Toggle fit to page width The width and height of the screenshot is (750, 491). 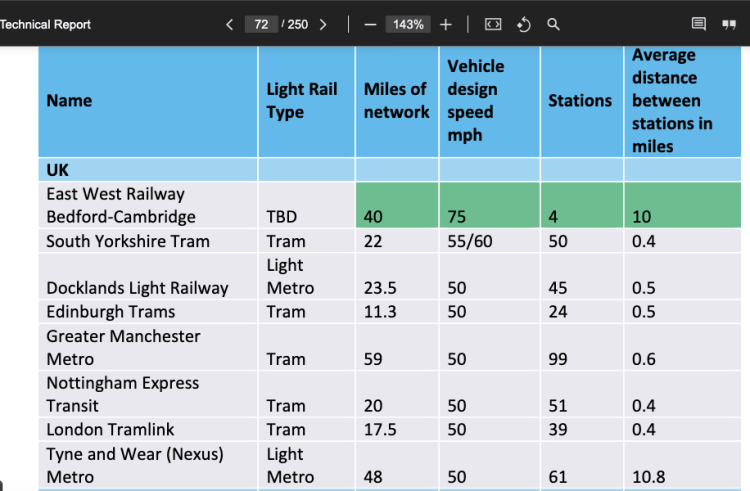(493, 24)
